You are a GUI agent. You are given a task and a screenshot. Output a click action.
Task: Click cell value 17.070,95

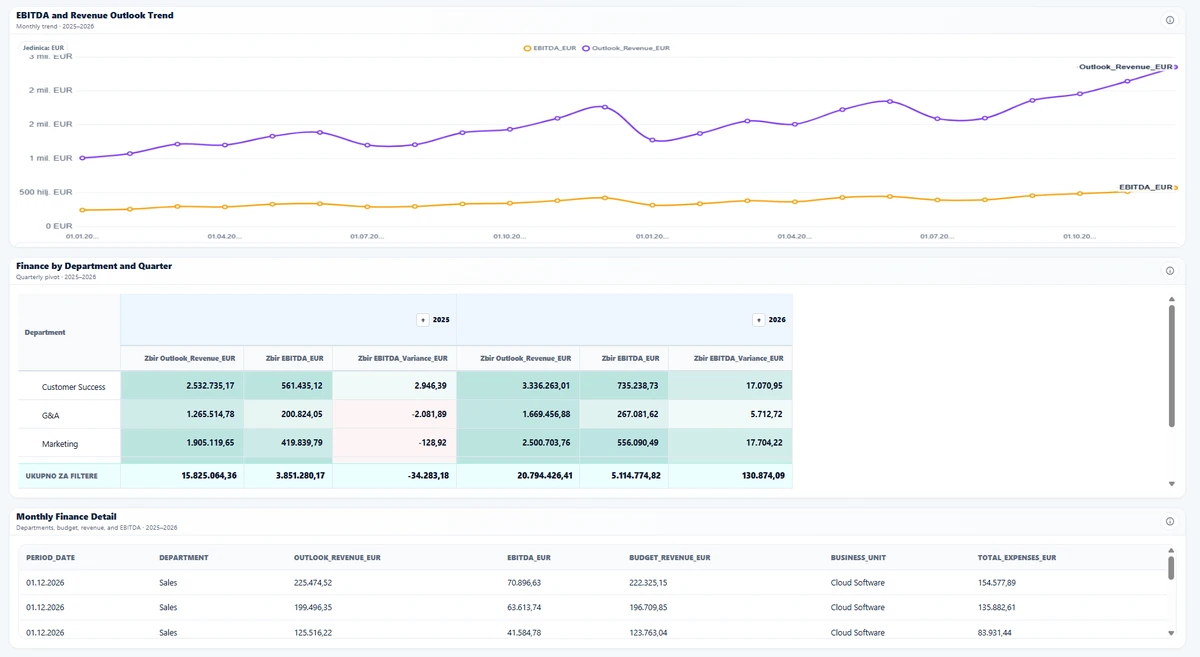[730, 386]
